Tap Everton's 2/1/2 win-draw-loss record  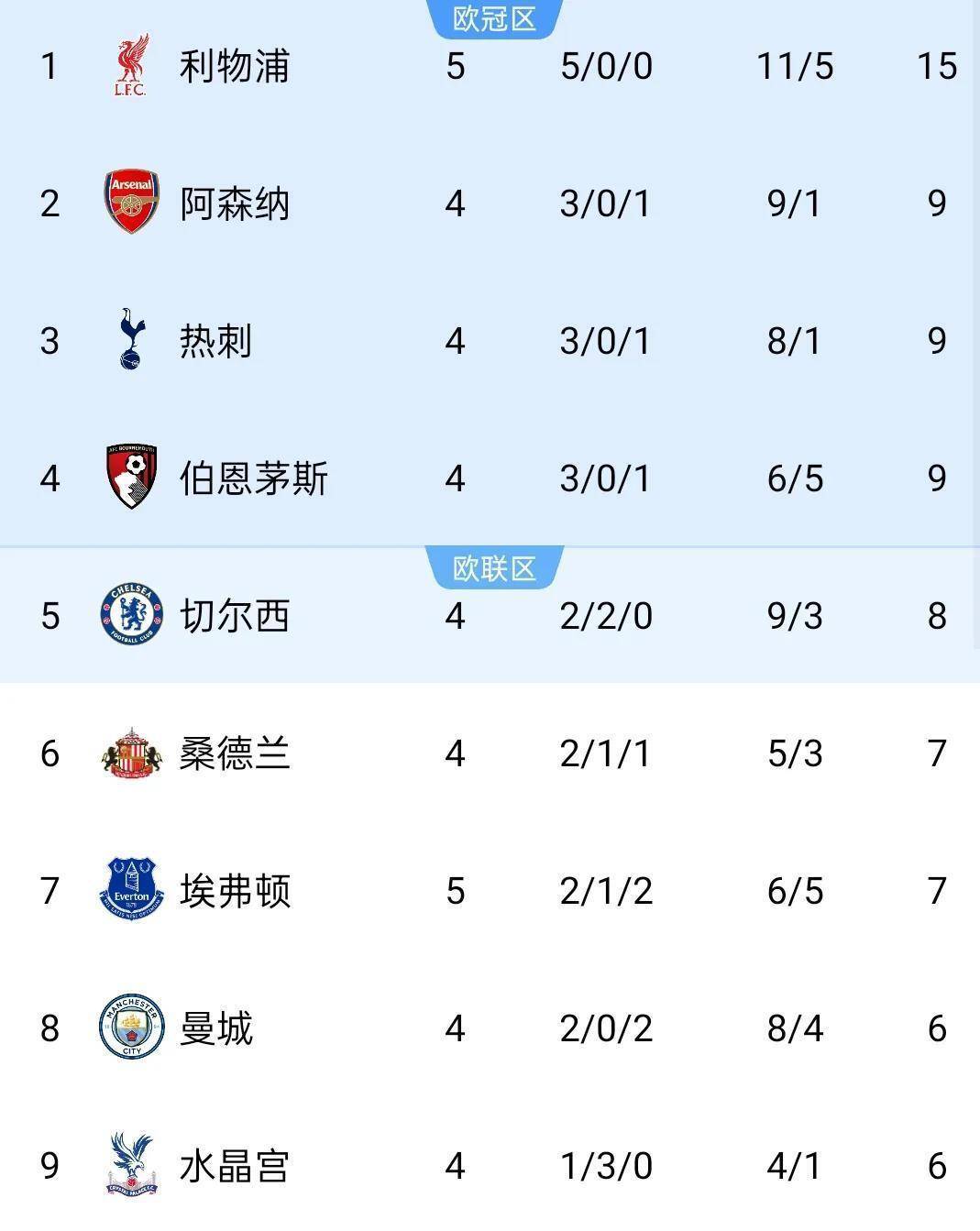tap(606, 891)
